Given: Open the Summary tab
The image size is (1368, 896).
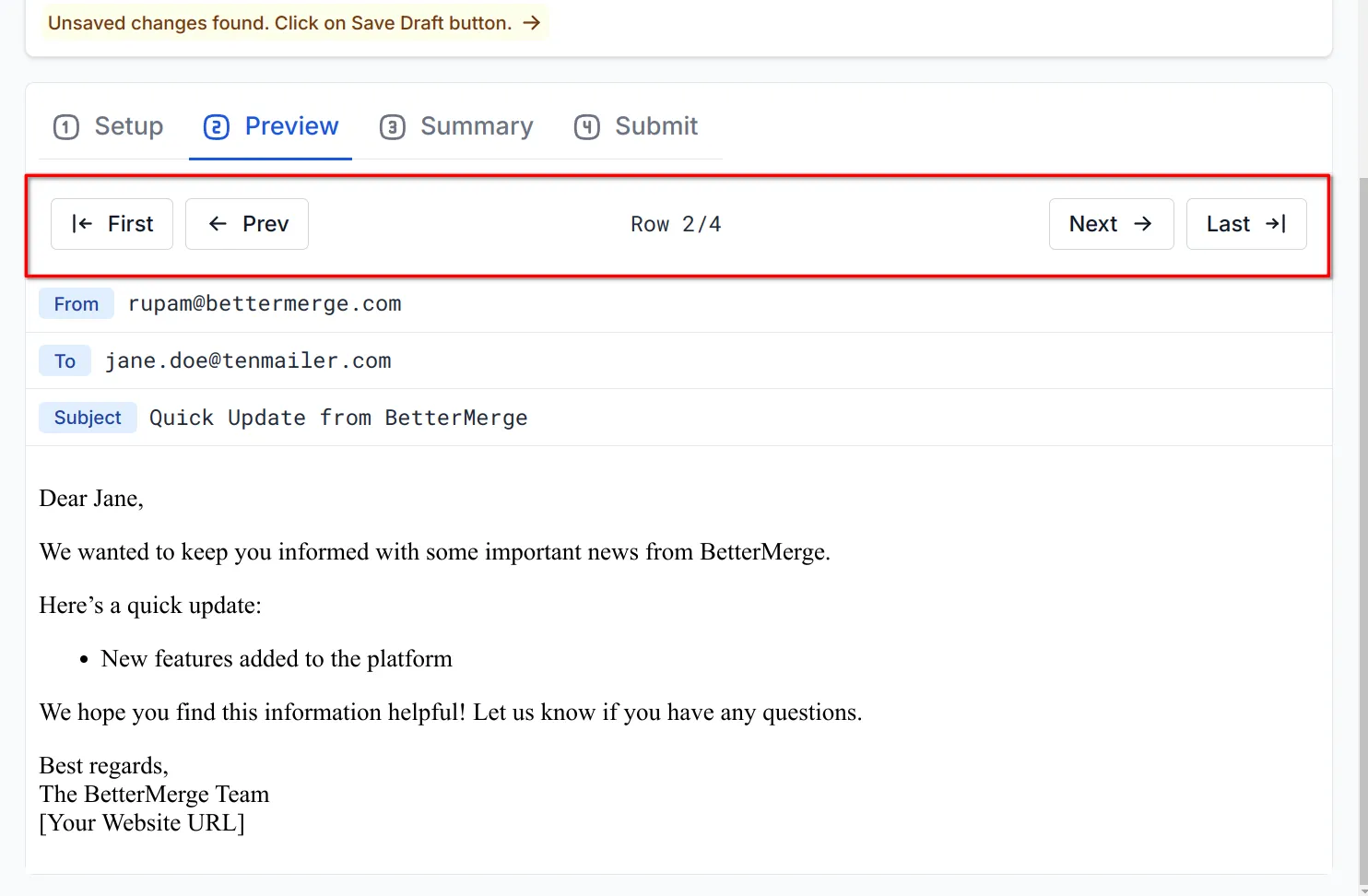Looking at the screenshot, I should point(478,126).
